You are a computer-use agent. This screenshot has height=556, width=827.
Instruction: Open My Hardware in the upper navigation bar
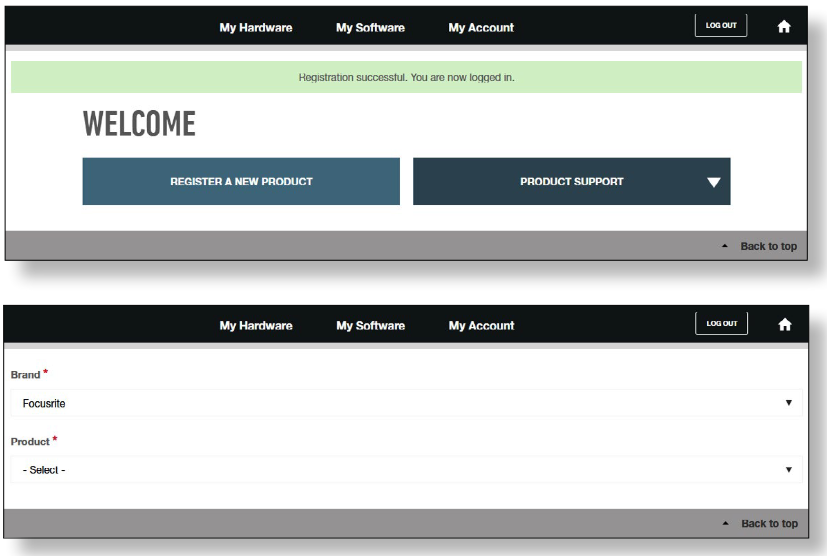click(x=256, y=28)
